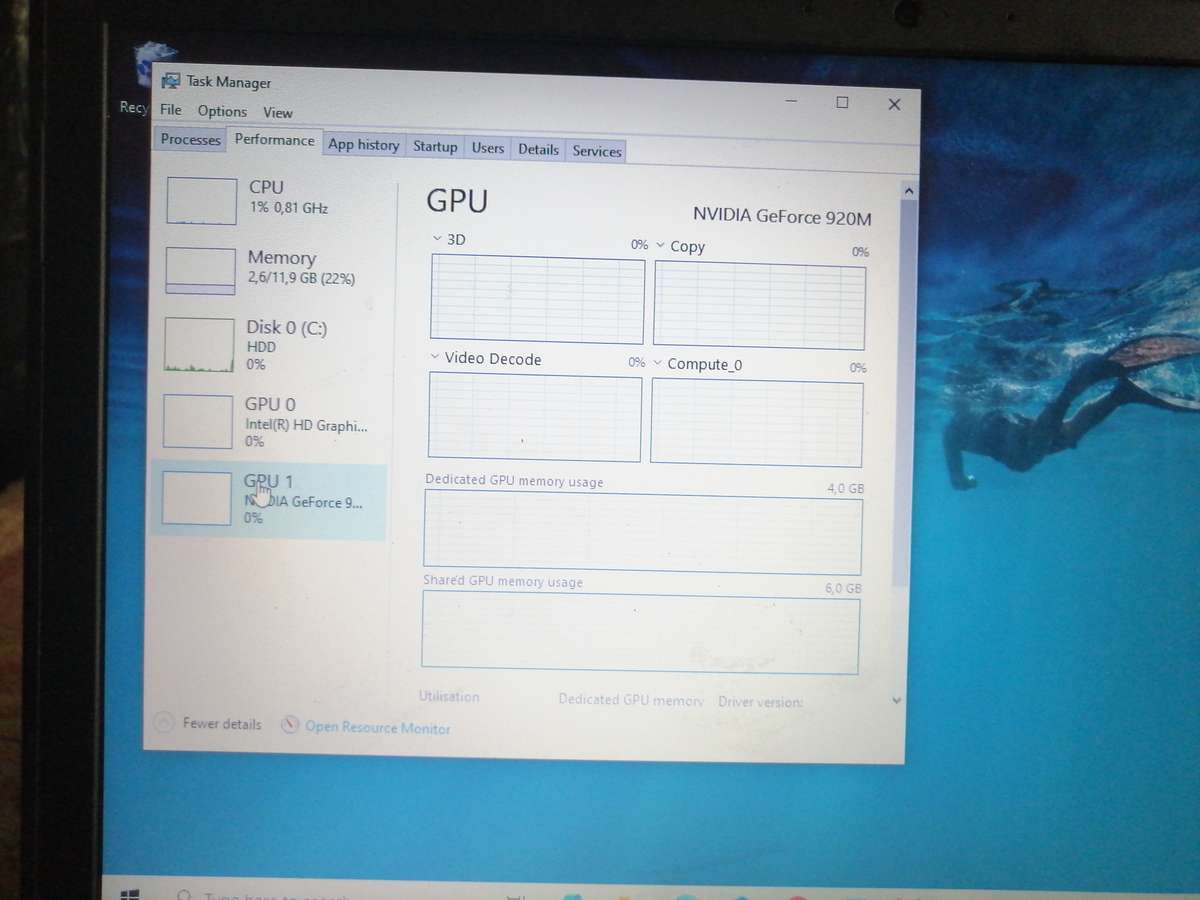This screenshot has width=1200, height=900.
Task: Click the scrollbar up arrow in GPU panel
Action: pos(908,189)
